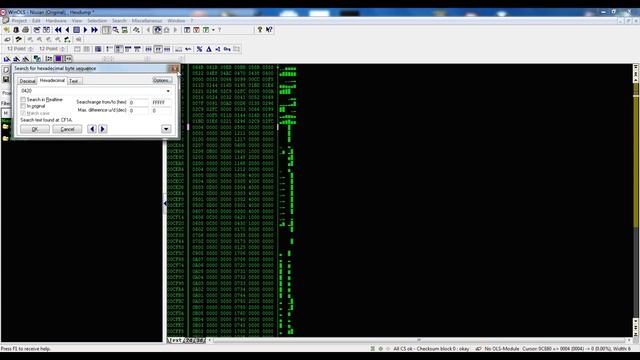Click first Max. difference input field

138,110
